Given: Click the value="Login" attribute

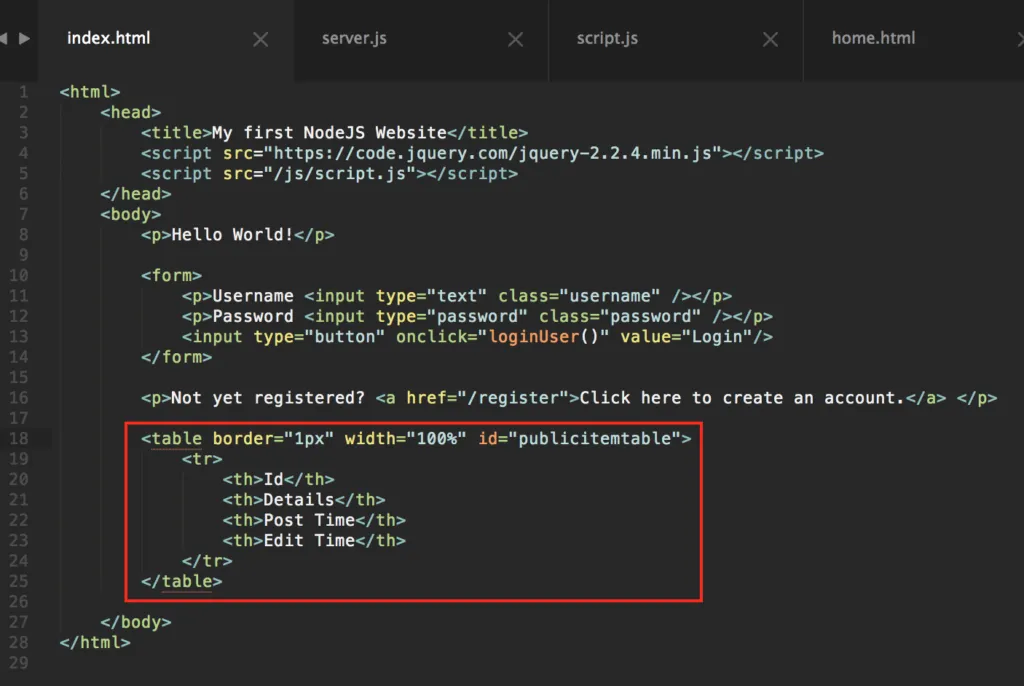Looking at the screenshot, I should 686,336.
